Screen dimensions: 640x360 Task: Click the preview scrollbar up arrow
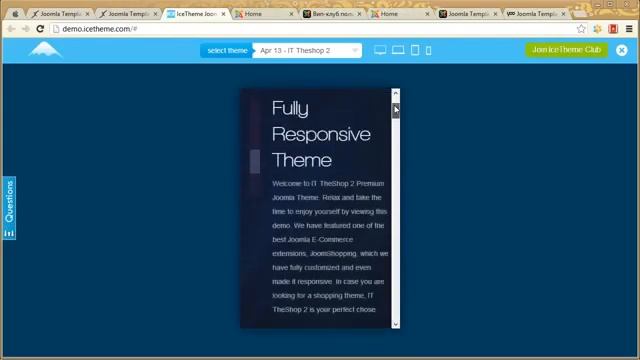coord(396,93)
